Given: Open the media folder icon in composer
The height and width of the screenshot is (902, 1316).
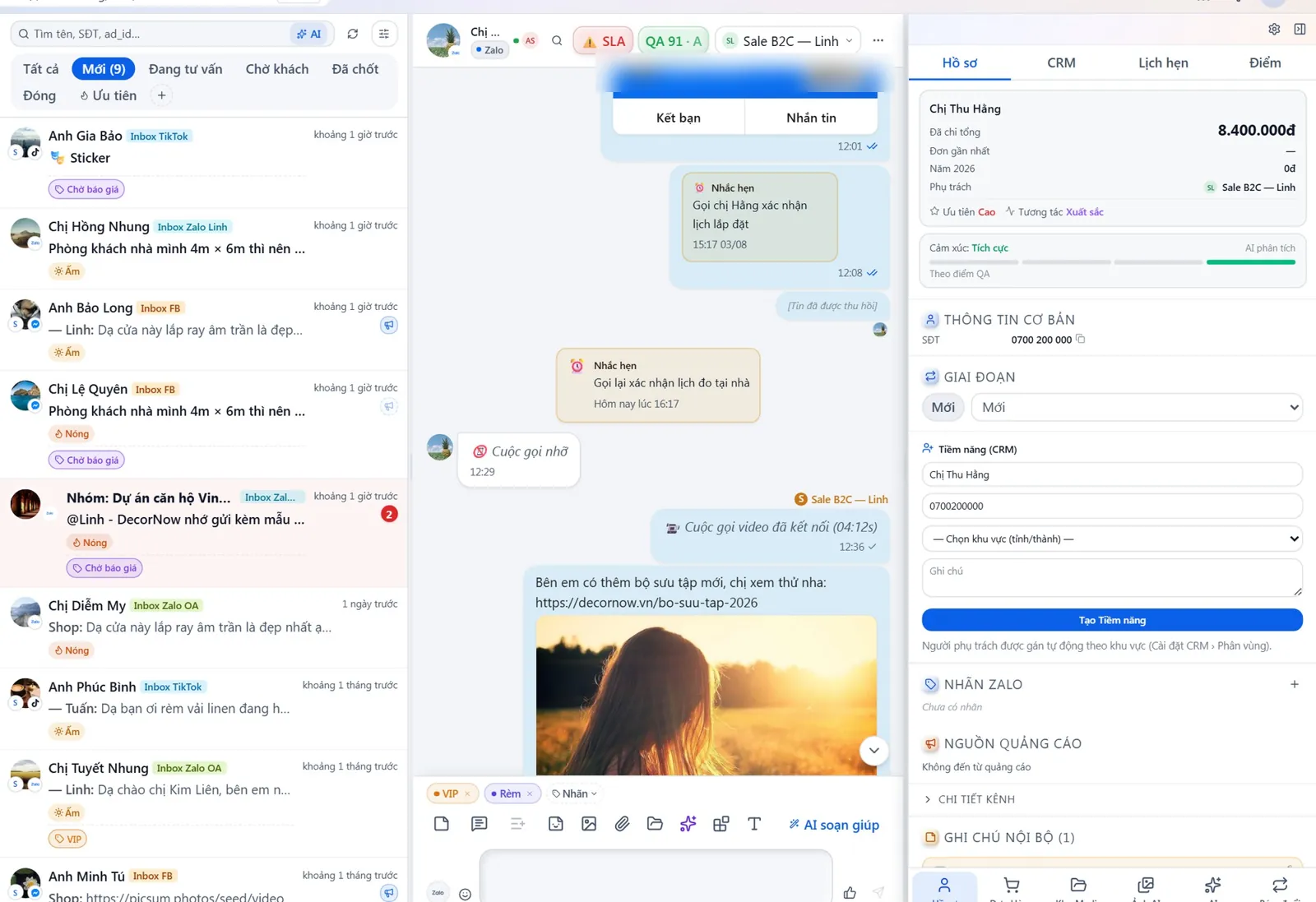Looking at the screenshot, I should point(655,824).
